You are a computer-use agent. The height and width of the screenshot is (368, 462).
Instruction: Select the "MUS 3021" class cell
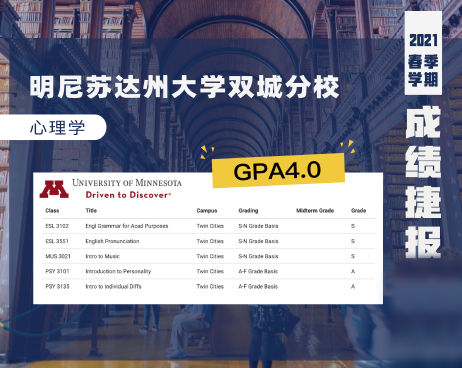click(58, 256)
